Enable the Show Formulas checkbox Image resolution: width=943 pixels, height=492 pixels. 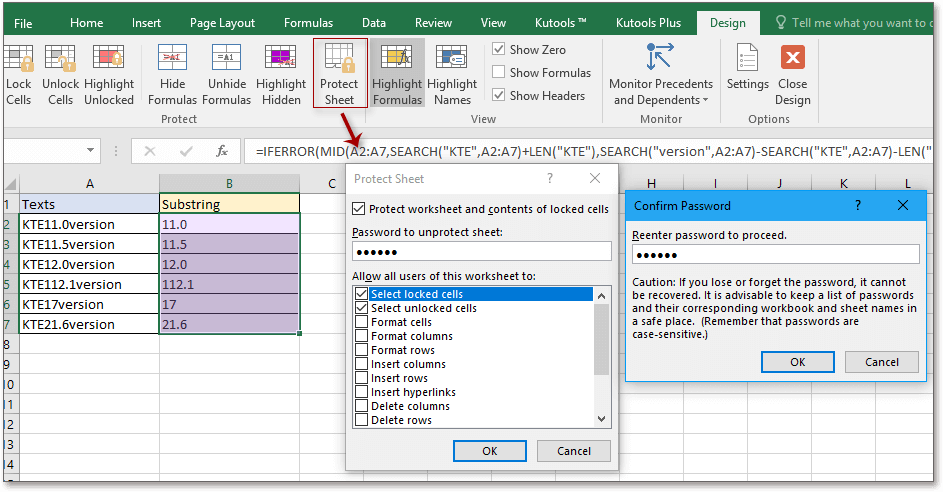pos(499,73)
